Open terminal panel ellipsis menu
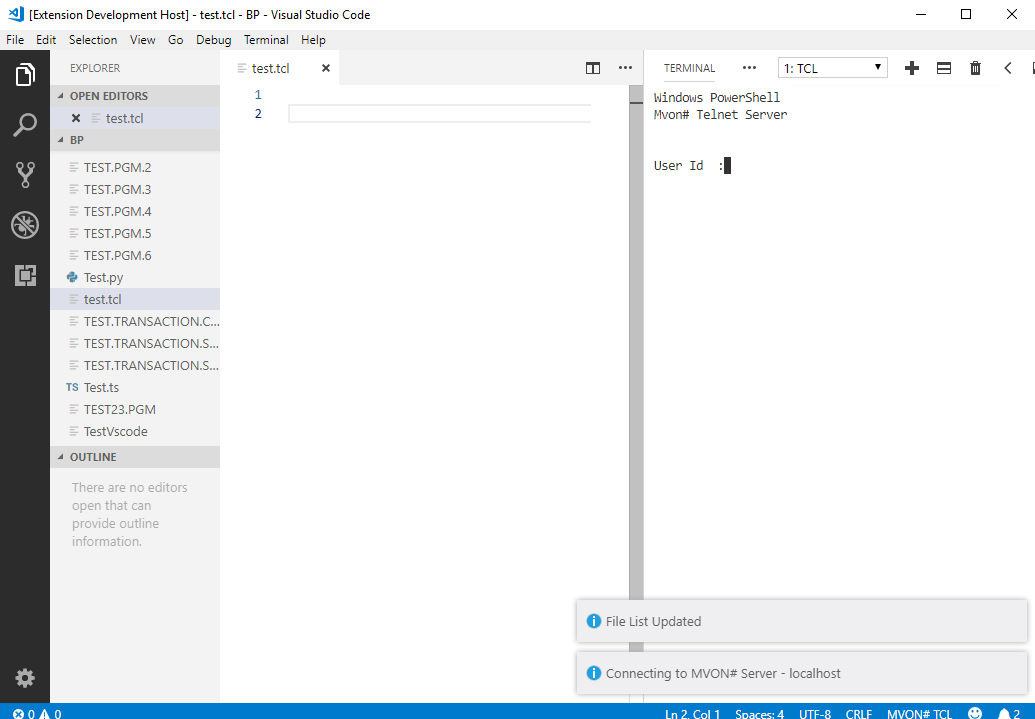The height and width of the screenshot is (719, 1035). [x=749, y=68]
